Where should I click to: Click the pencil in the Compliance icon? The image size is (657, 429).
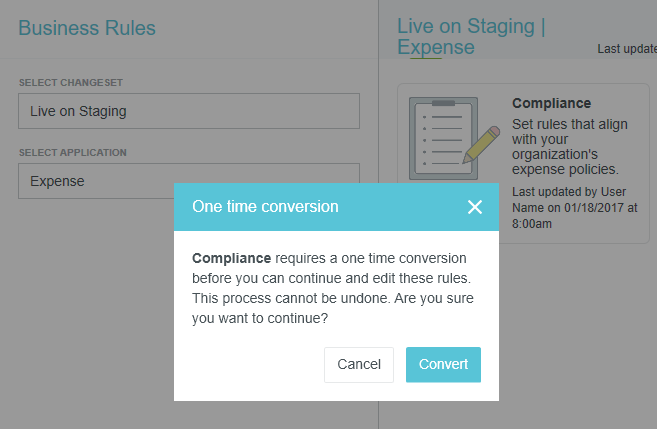482,144
